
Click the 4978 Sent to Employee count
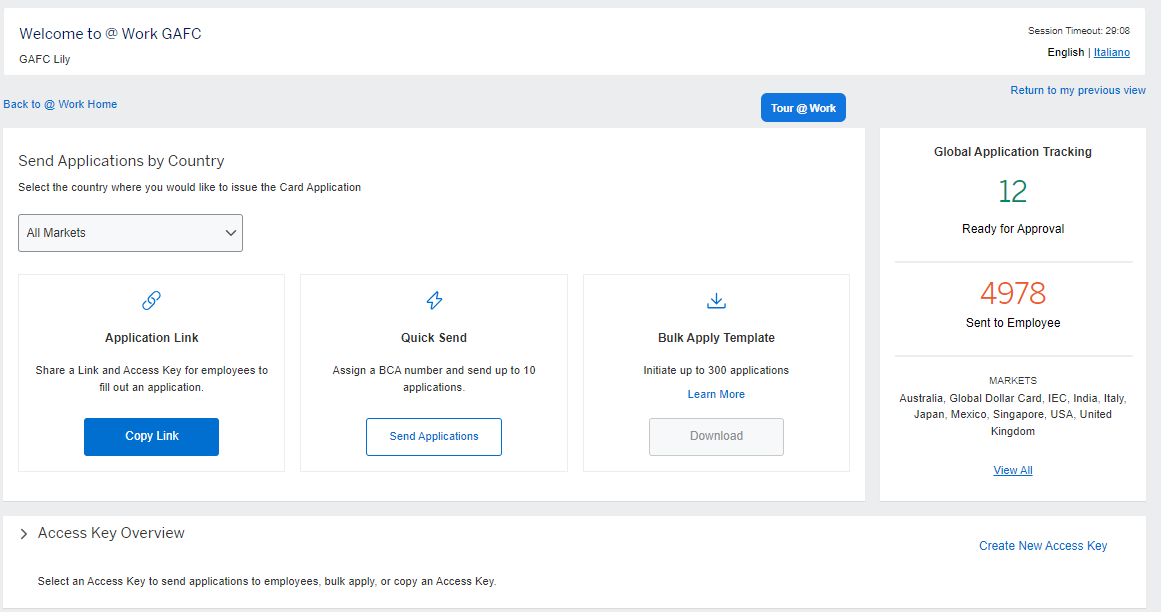(x=1012, y=293)
